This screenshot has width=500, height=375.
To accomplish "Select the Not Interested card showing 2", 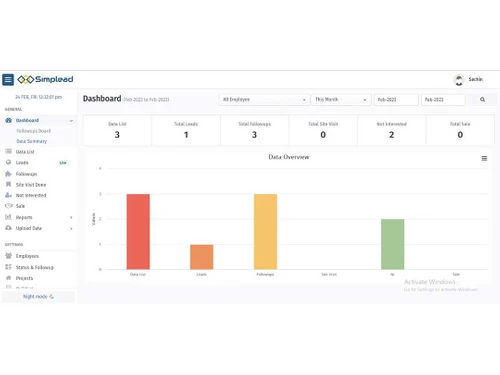I will (392, 130).
